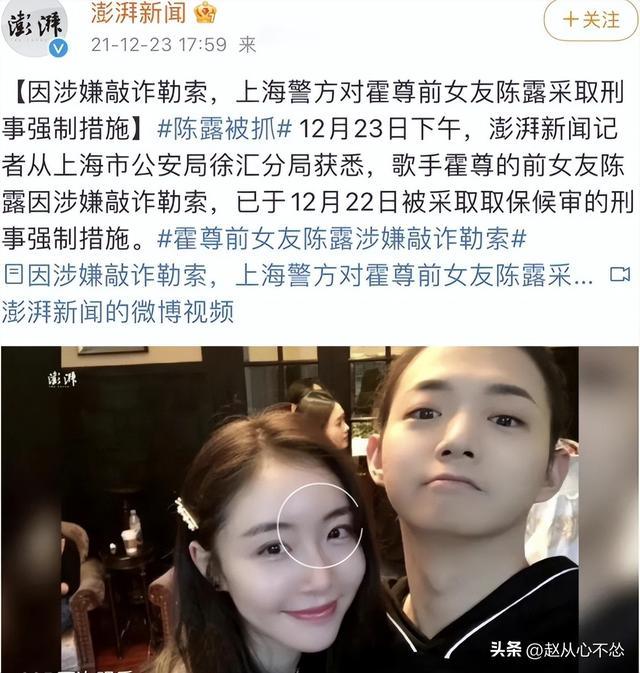Open The Paper's profile avatar
The height and width of the screenshot is (673, 640).
pyautogui.click(x=33, y=28)
